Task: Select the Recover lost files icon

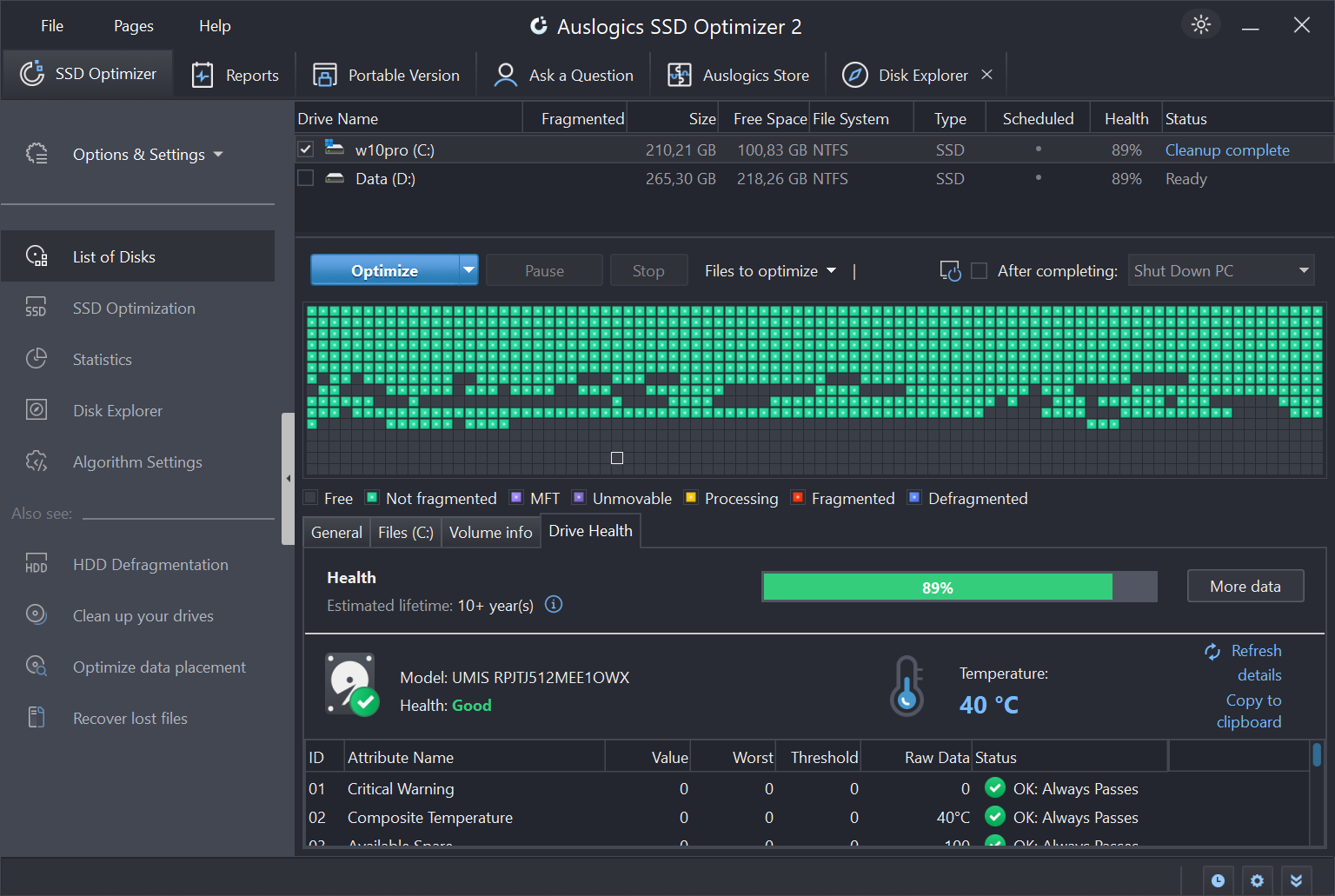Action: point(37,717)
